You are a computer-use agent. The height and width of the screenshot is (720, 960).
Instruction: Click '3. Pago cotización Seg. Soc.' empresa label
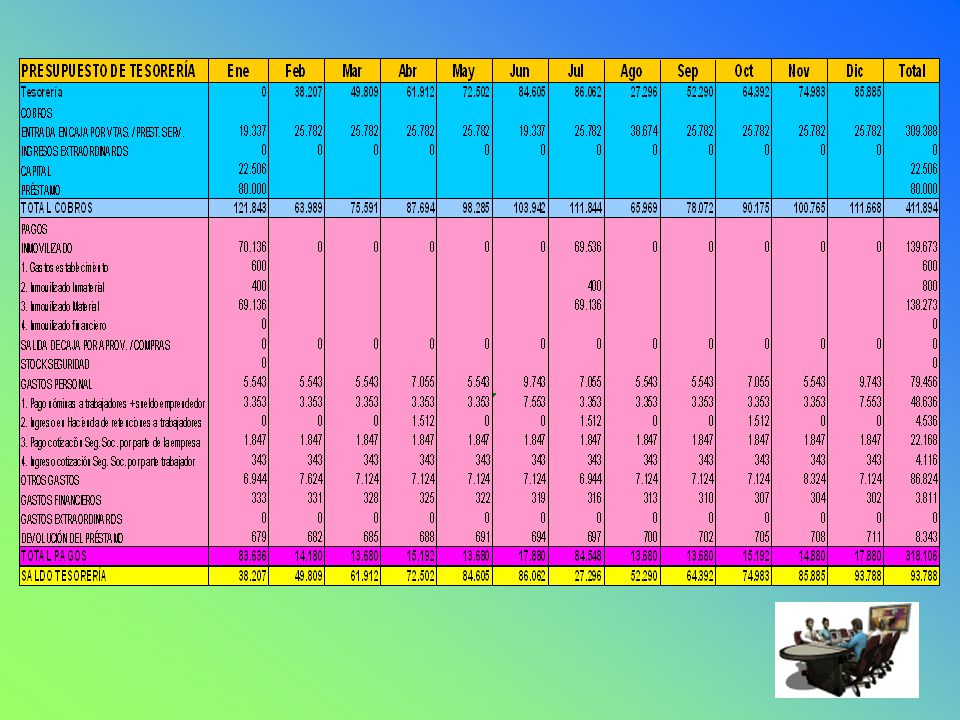111,442
